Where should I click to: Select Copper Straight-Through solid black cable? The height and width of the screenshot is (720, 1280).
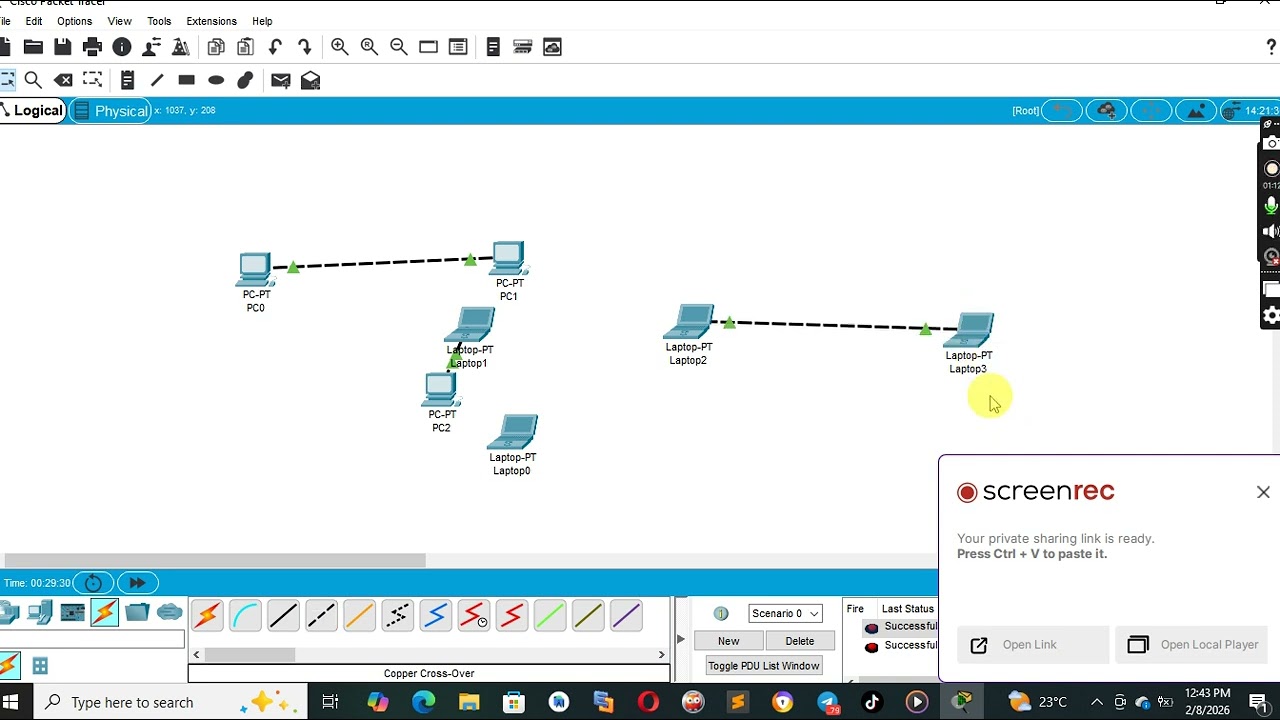283,616
